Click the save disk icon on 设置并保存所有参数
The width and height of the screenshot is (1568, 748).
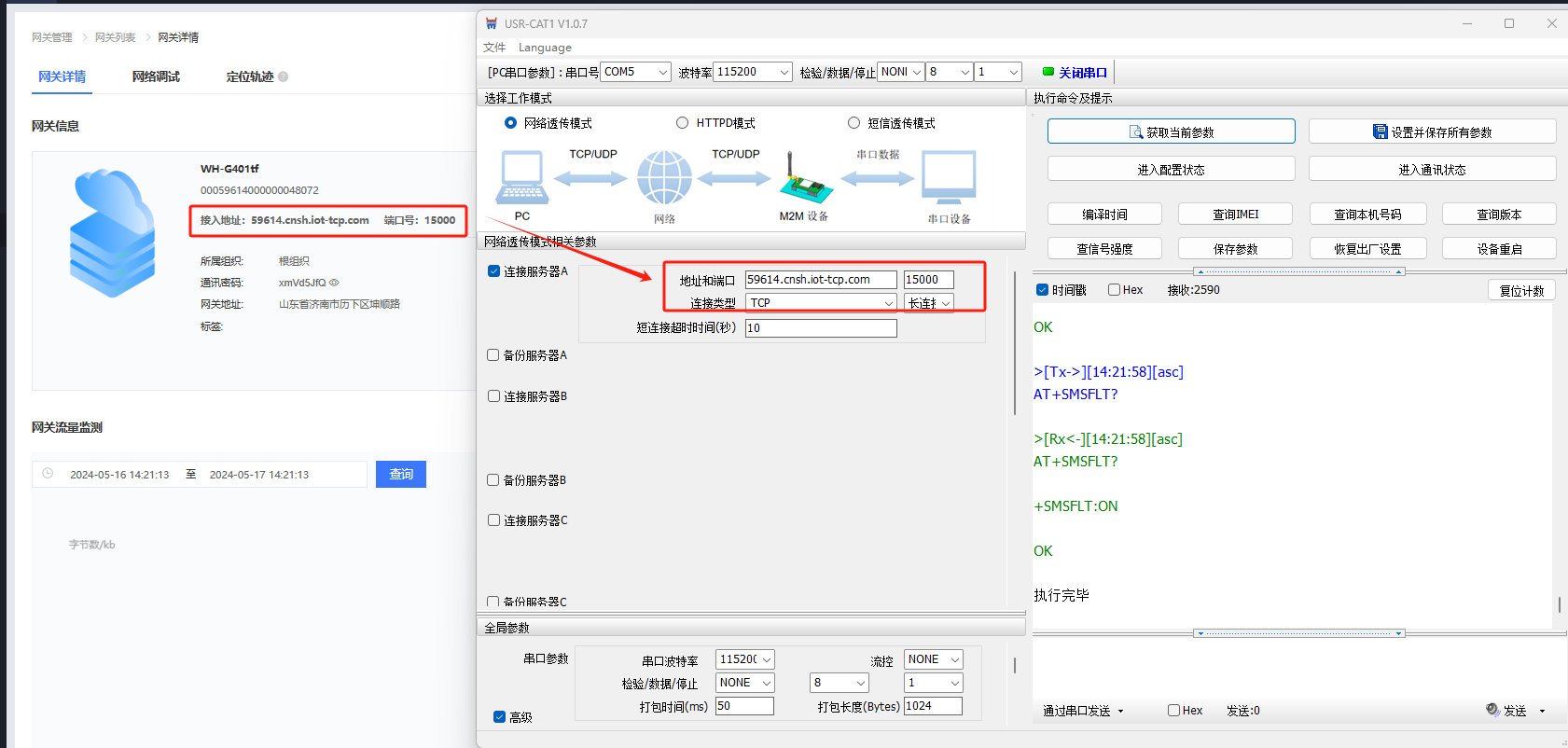[x=1381, y=132]
